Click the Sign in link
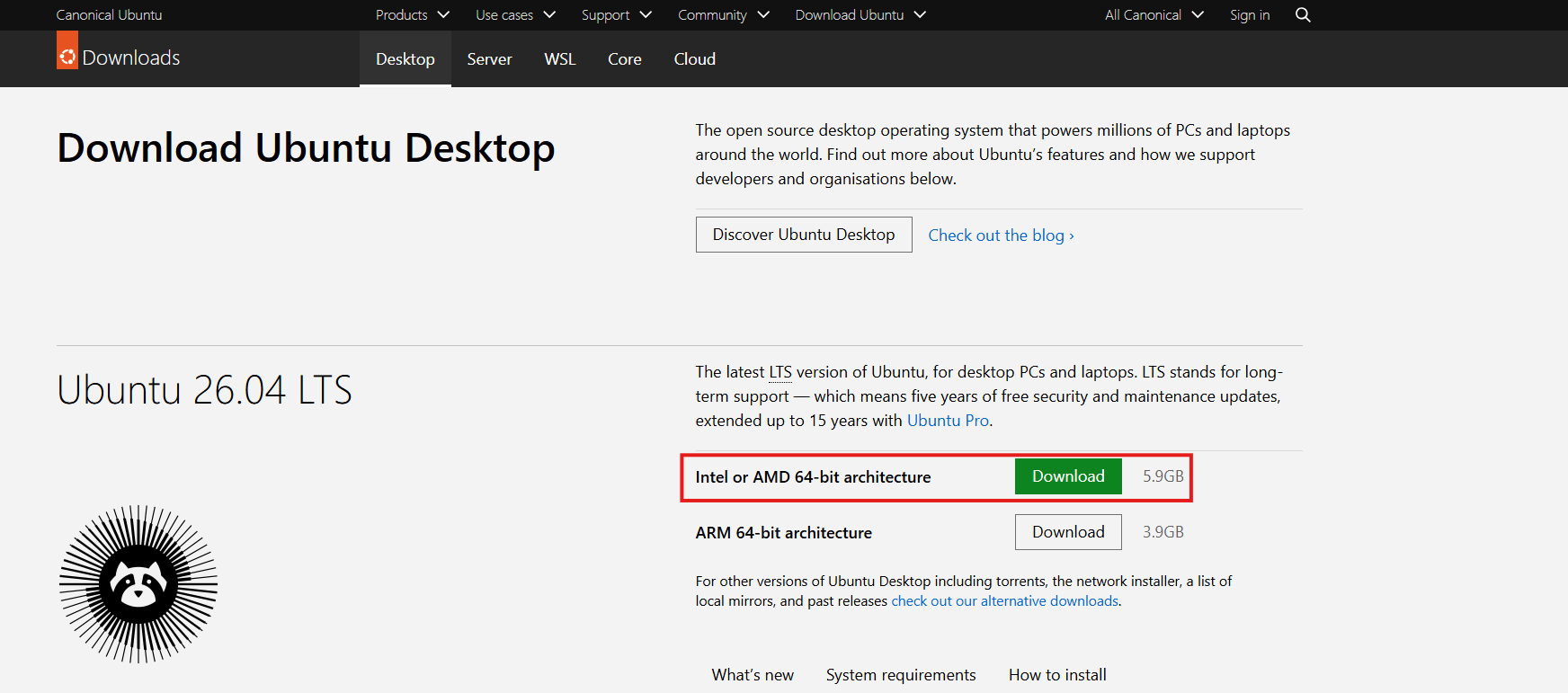The width and height of the screenshot is (1568, 693). (1250, 14)
